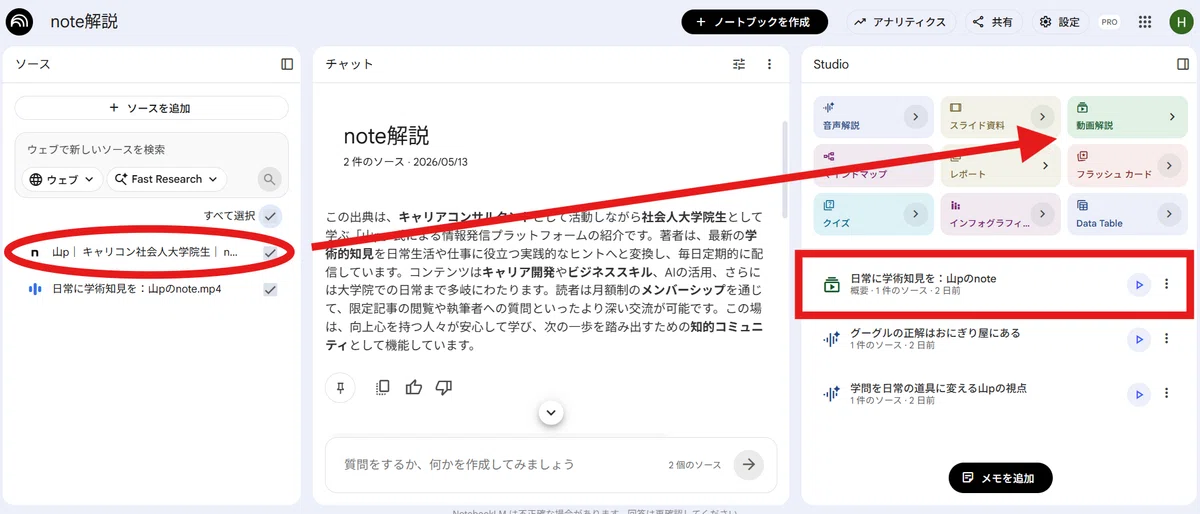Viewport: 1200px width, 514px height.
Task: Toggle the すべて選択 checkbox
Action: [271, 216]
